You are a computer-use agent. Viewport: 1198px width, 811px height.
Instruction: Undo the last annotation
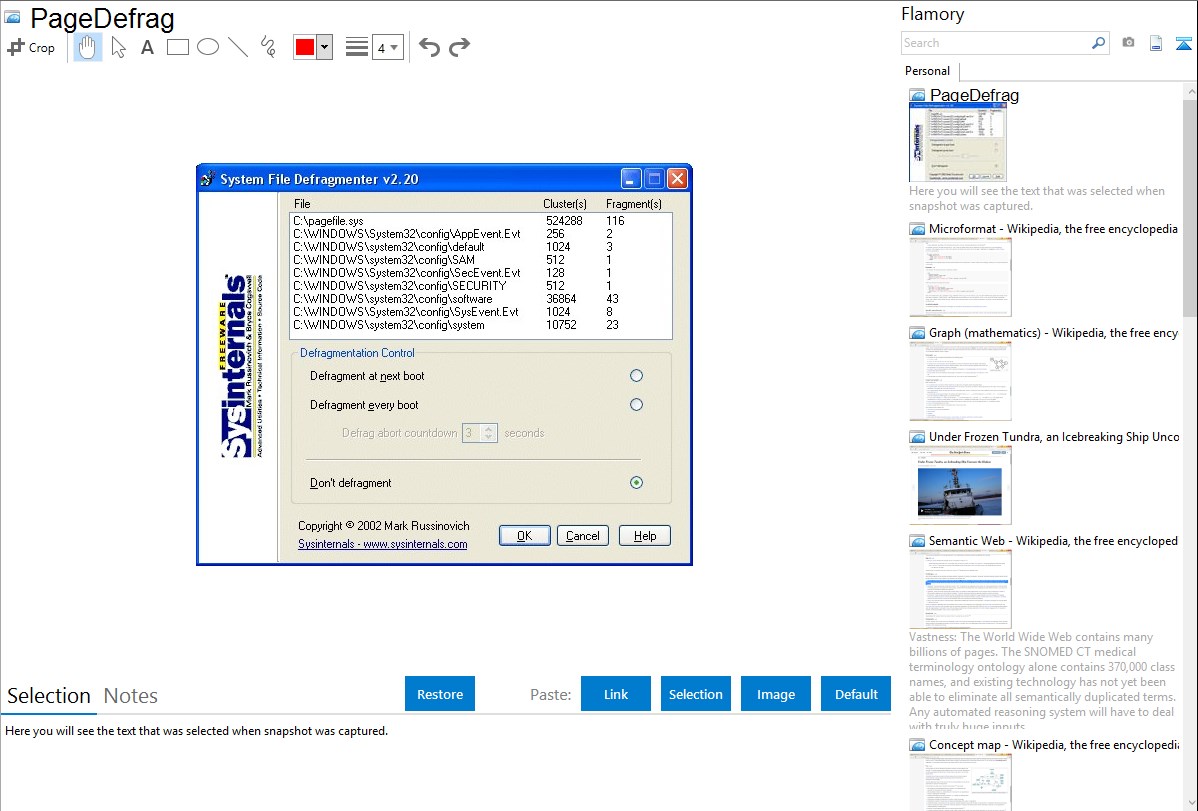pos(429,47)
